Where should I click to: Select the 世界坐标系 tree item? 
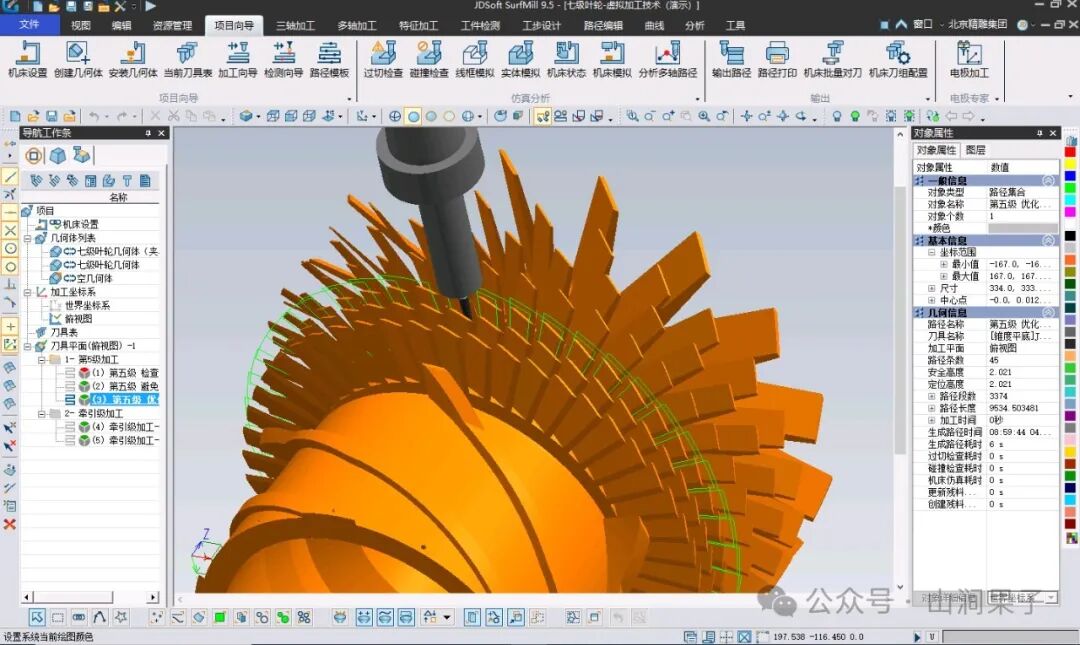[87, 305]
